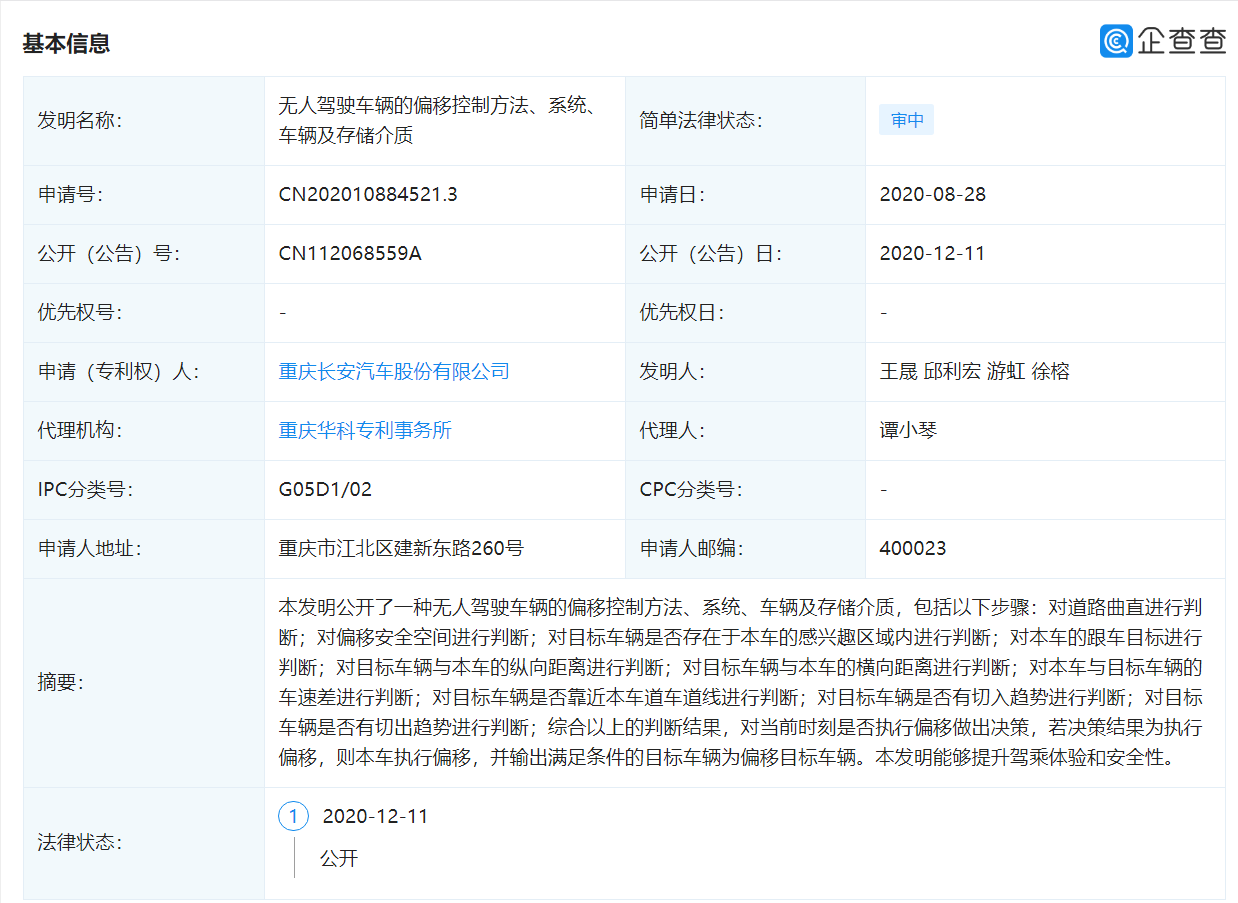Open 重庆长安汽车股份有限公司 company link
Viewport: 1238px width, 903px height.
(x=393, y=371)
